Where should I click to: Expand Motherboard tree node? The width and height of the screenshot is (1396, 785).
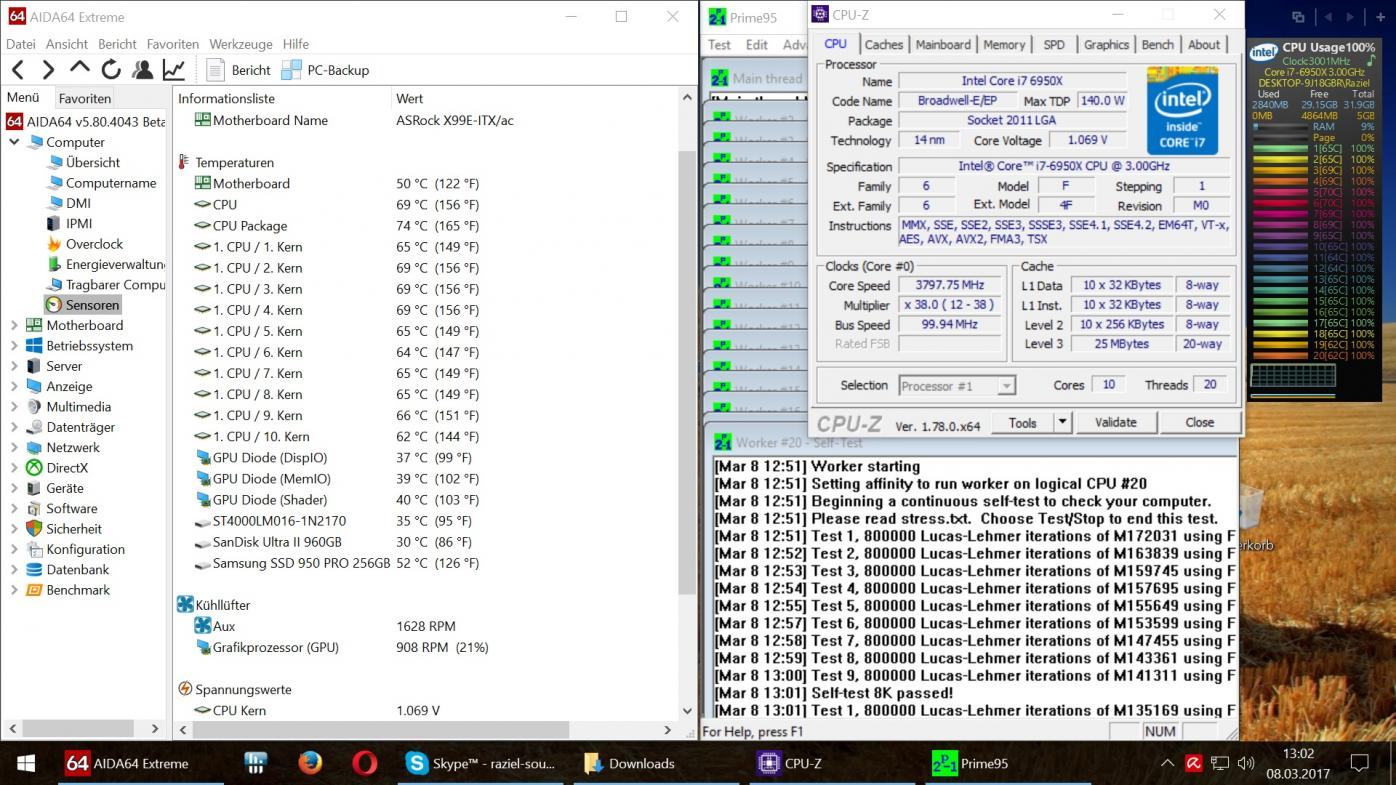click(x=14, y=325)
